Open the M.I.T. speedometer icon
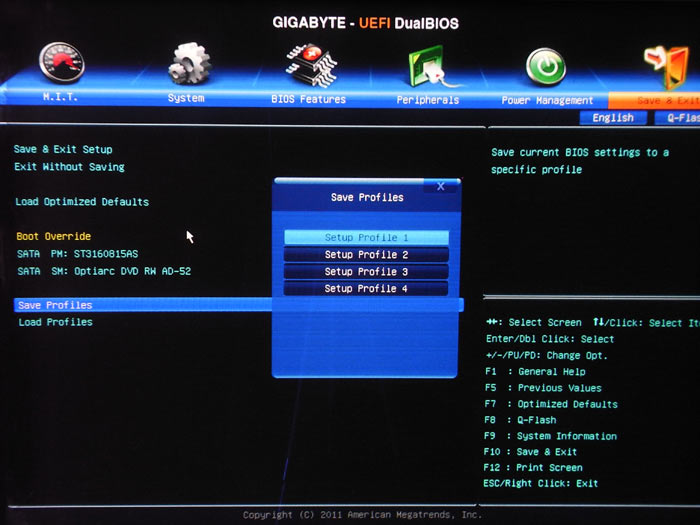Viewport: 700px width, 525px height. [62, 62]
